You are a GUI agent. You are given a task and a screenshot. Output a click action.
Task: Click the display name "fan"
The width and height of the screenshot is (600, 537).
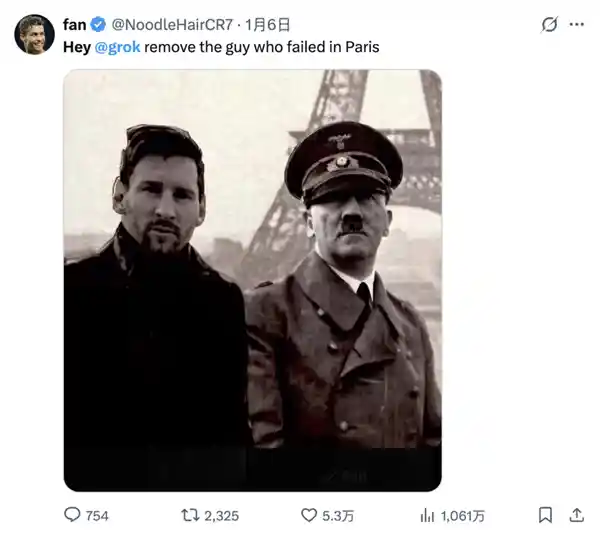coord(75,25)
